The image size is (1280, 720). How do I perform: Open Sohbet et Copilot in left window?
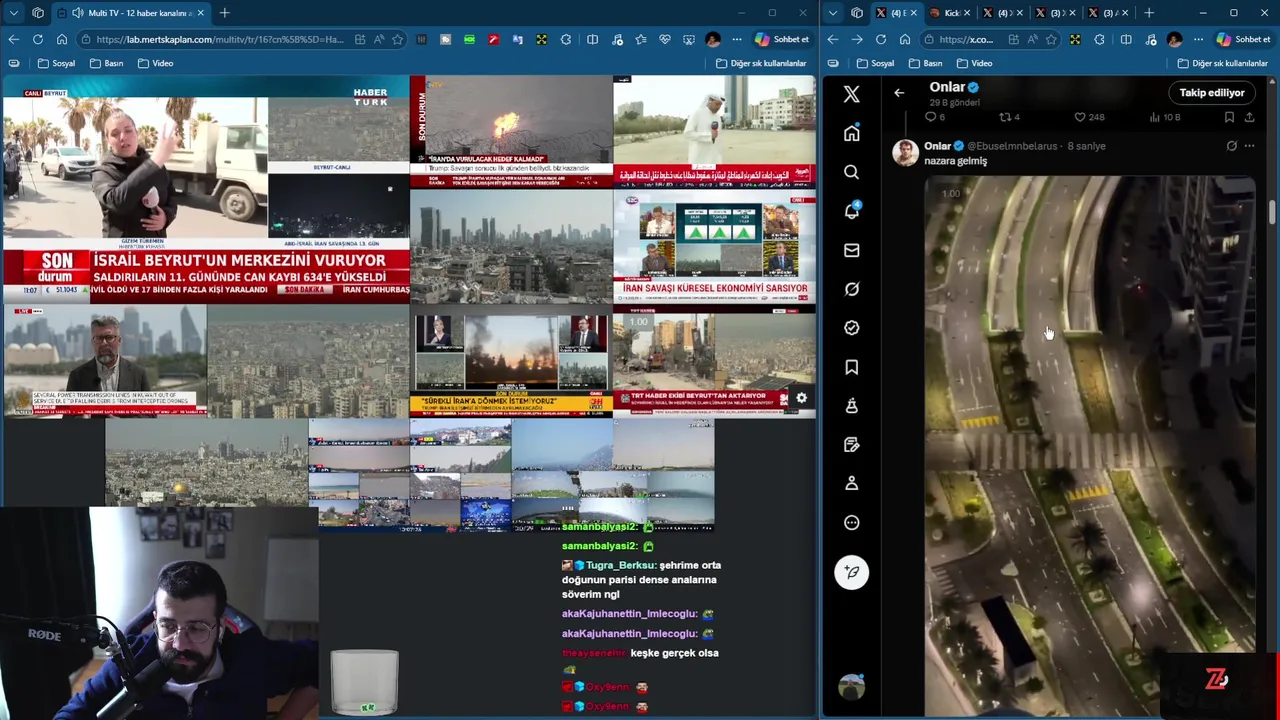pos(782,39)
